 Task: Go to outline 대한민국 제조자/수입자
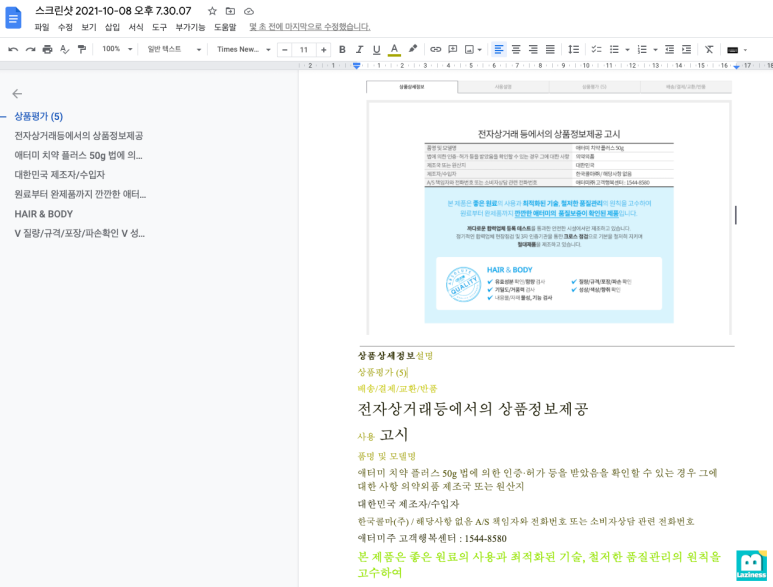tap(59, 175)
